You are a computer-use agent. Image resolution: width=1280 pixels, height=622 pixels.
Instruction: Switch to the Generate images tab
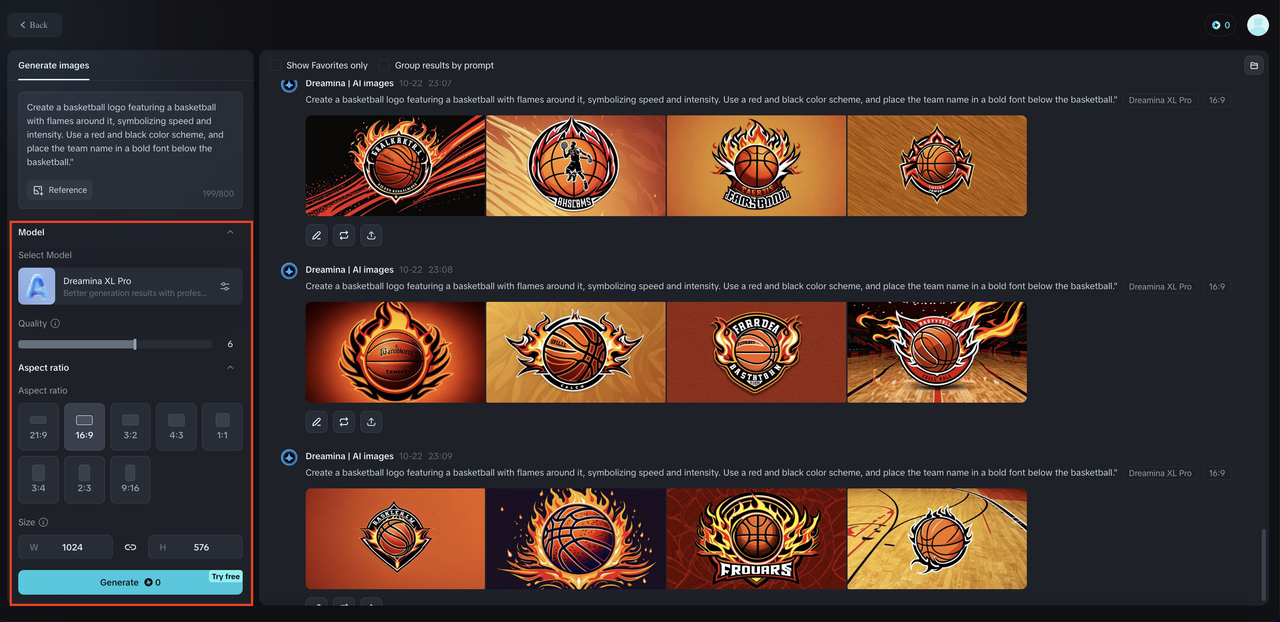pyautogui.click(x=53, y=66)
